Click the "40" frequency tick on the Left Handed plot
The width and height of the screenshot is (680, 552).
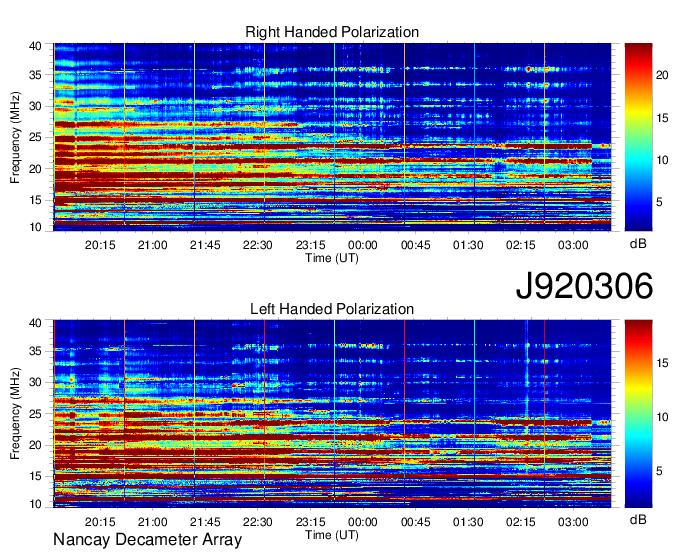coord(35,323)
